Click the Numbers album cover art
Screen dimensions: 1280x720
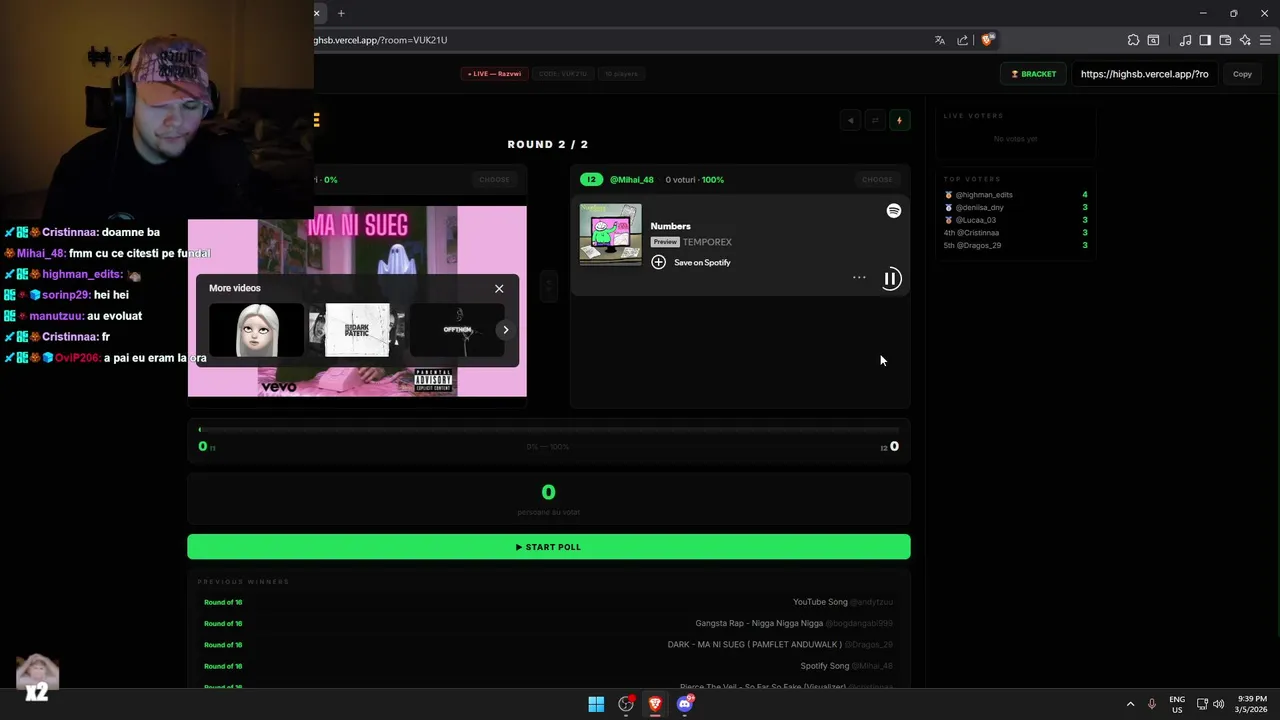click(x=611, y=235)
